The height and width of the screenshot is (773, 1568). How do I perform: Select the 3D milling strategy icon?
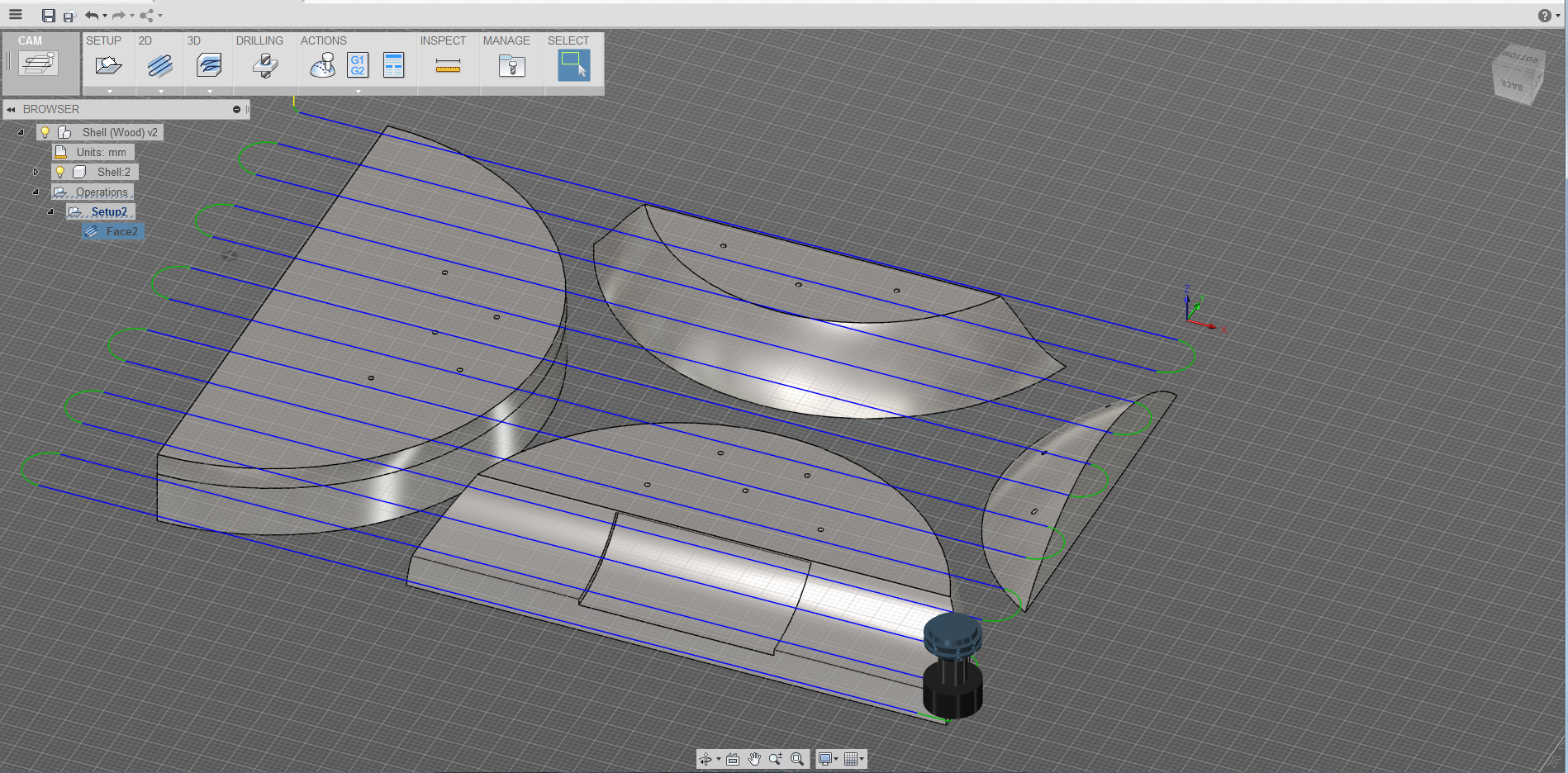click(x=209, y=65)
